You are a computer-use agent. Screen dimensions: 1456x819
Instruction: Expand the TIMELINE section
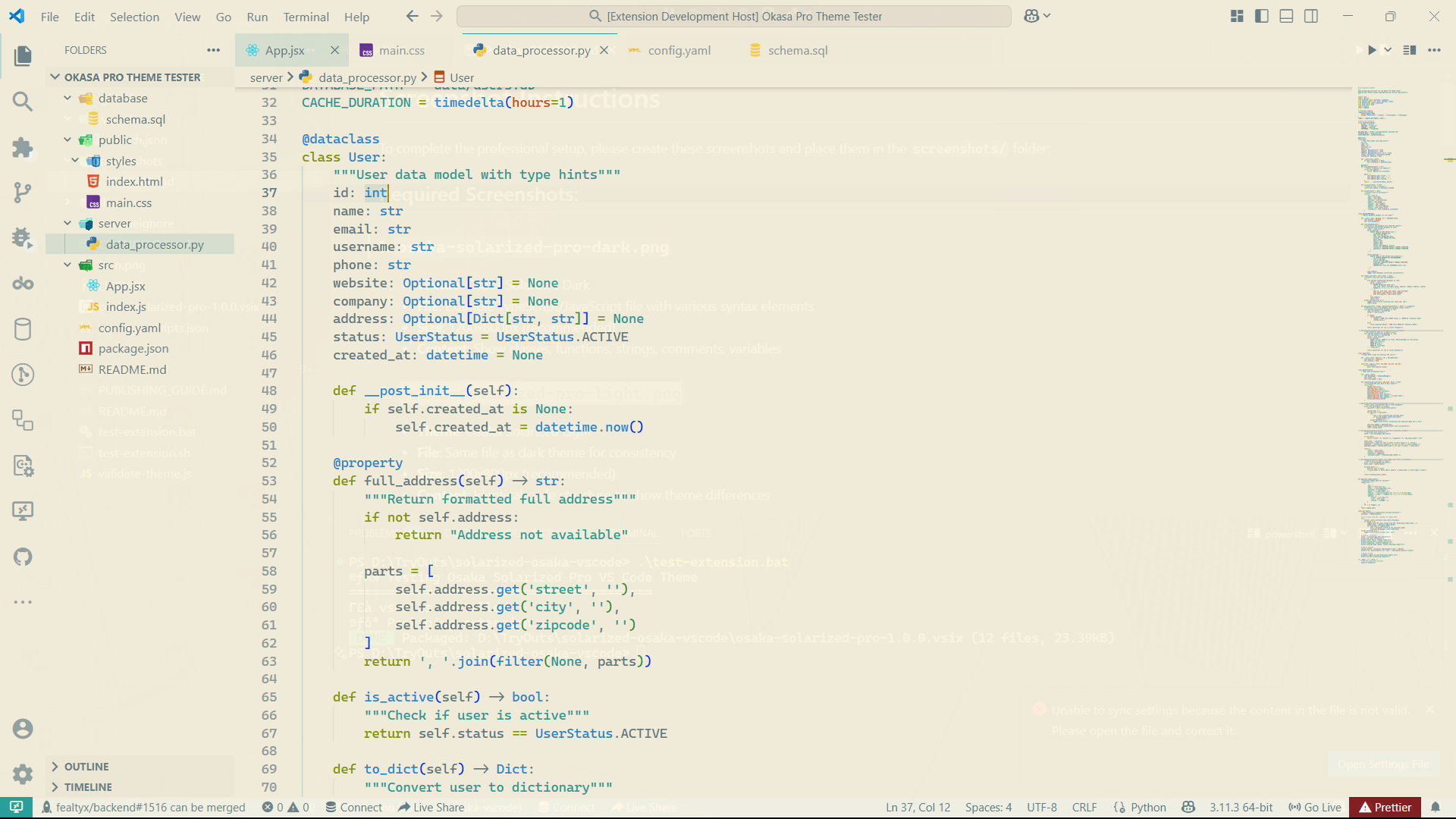(87, 787)
